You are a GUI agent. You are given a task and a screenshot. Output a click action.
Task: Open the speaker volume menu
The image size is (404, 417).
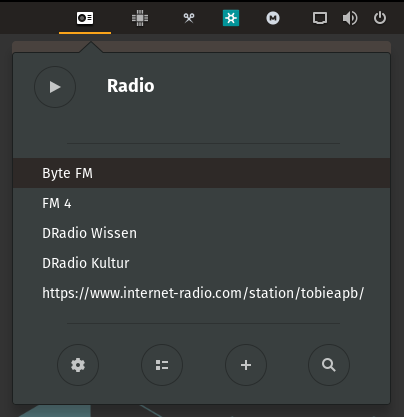(x=350, y=18)
